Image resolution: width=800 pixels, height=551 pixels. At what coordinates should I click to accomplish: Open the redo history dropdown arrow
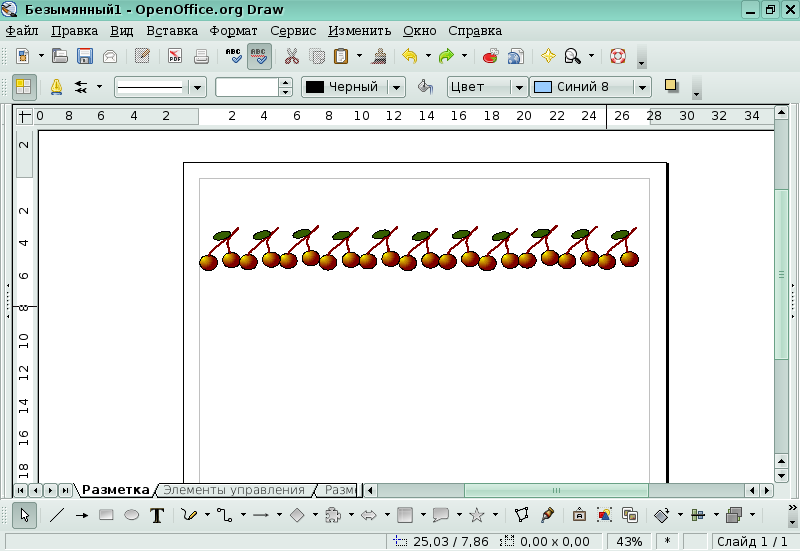[464, 56]
